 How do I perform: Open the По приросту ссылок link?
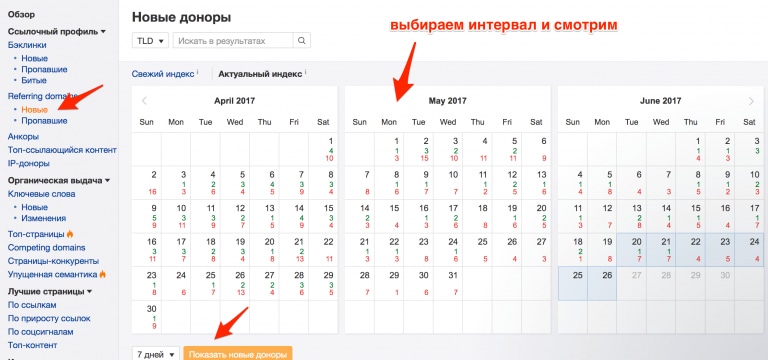[x=49, y=318]
